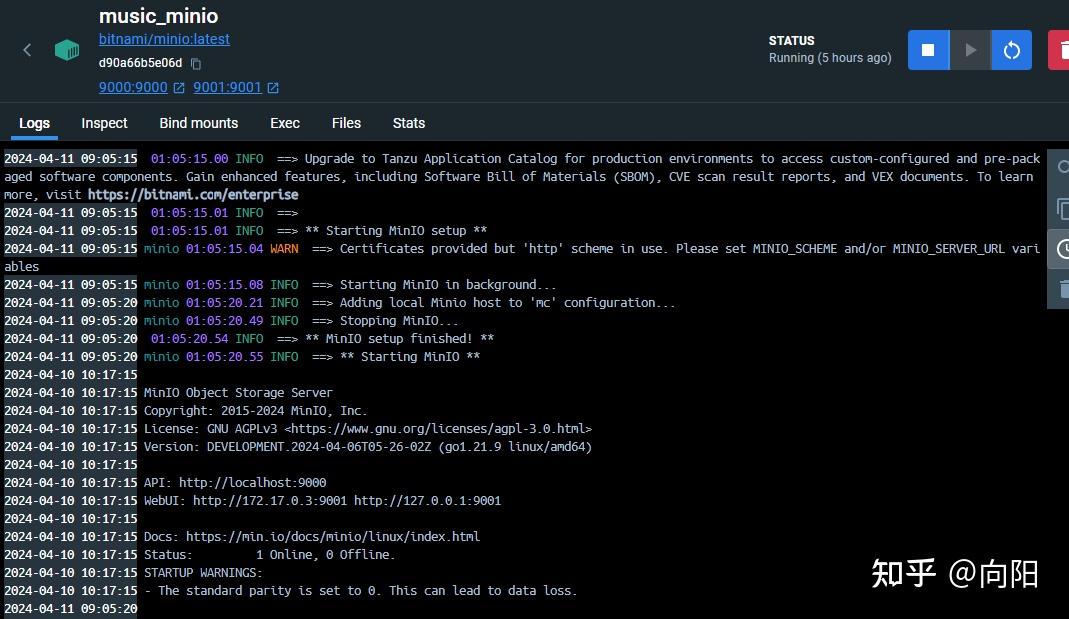Delete the container with the red trash button
The image size is (1069, 619).
point(1059,50)
